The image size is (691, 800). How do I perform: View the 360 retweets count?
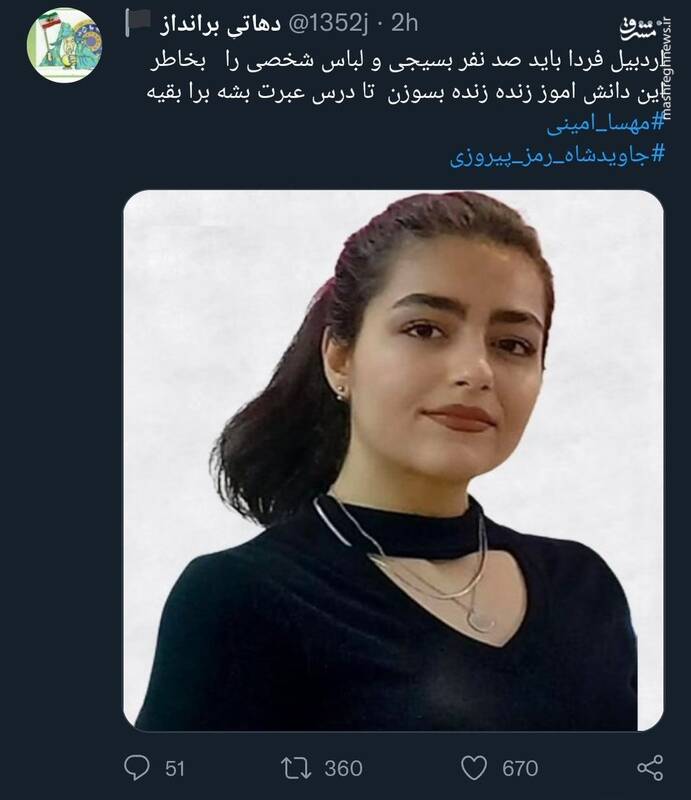click(343, 768)
